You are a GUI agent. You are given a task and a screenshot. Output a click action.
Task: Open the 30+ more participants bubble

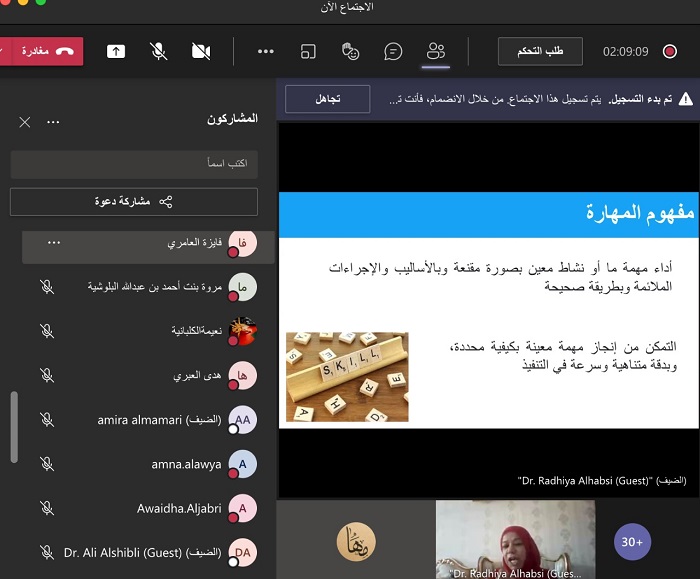pyautogui.click(x=632, y=542)
